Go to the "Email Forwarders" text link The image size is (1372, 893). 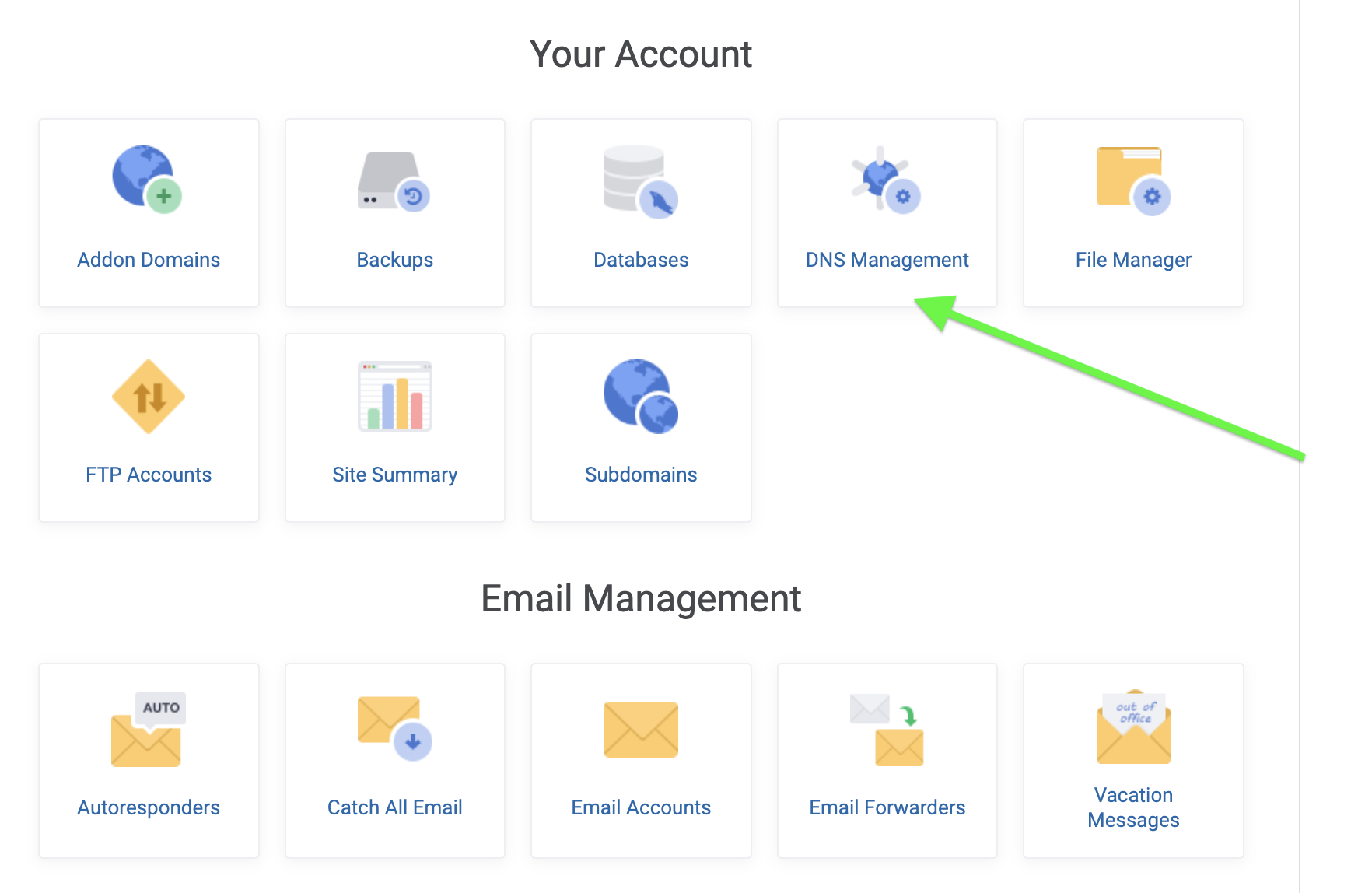pyautogui.click(x=887, y=807)
